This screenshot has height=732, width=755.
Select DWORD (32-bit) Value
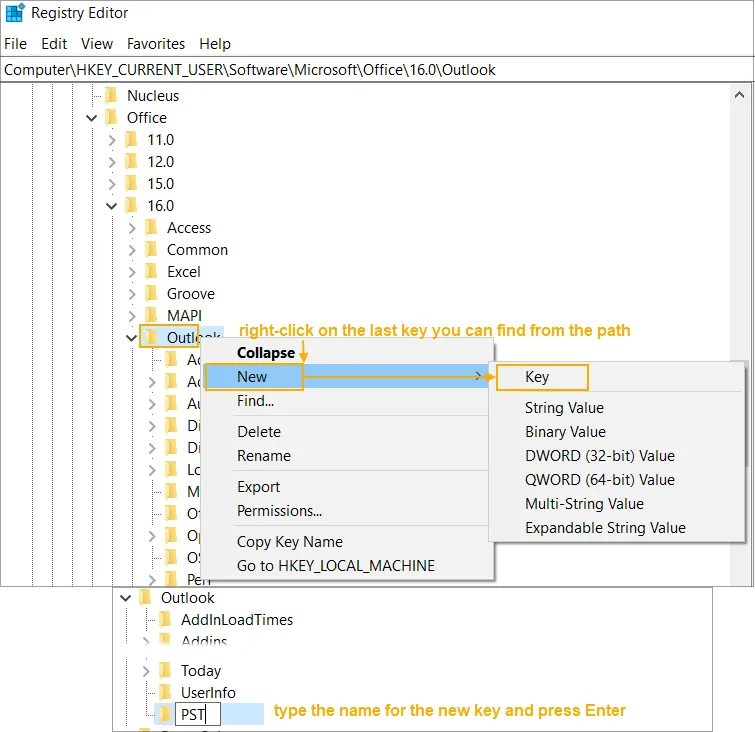(617, 456)
